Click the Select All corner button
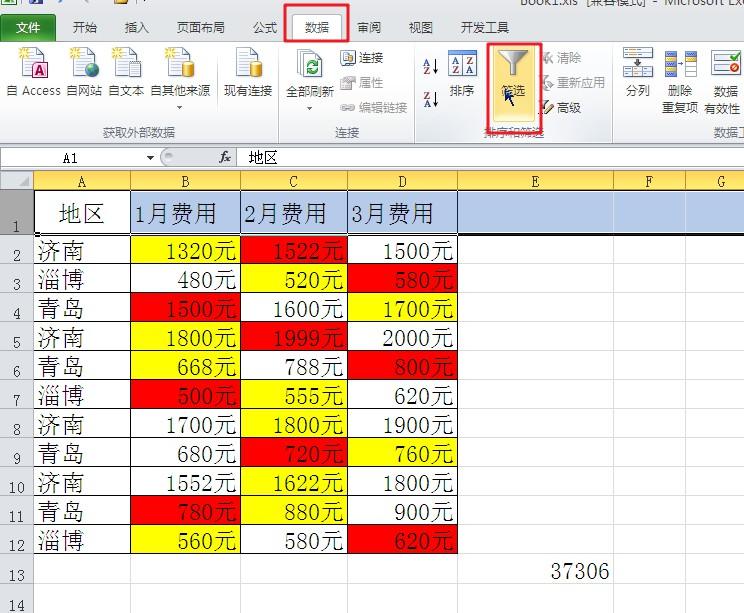The height and width of the screenshot is (613, 744). pyautogui.click(x=17, y=181)
